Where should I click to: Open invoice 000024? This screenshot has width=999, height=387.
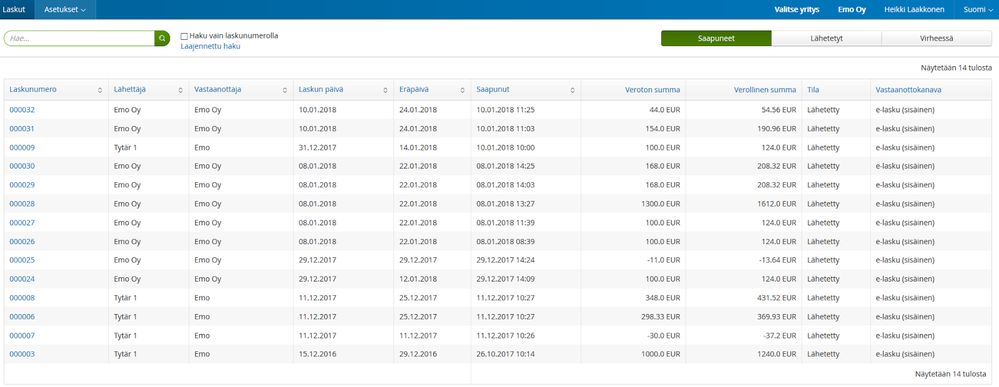22,279
